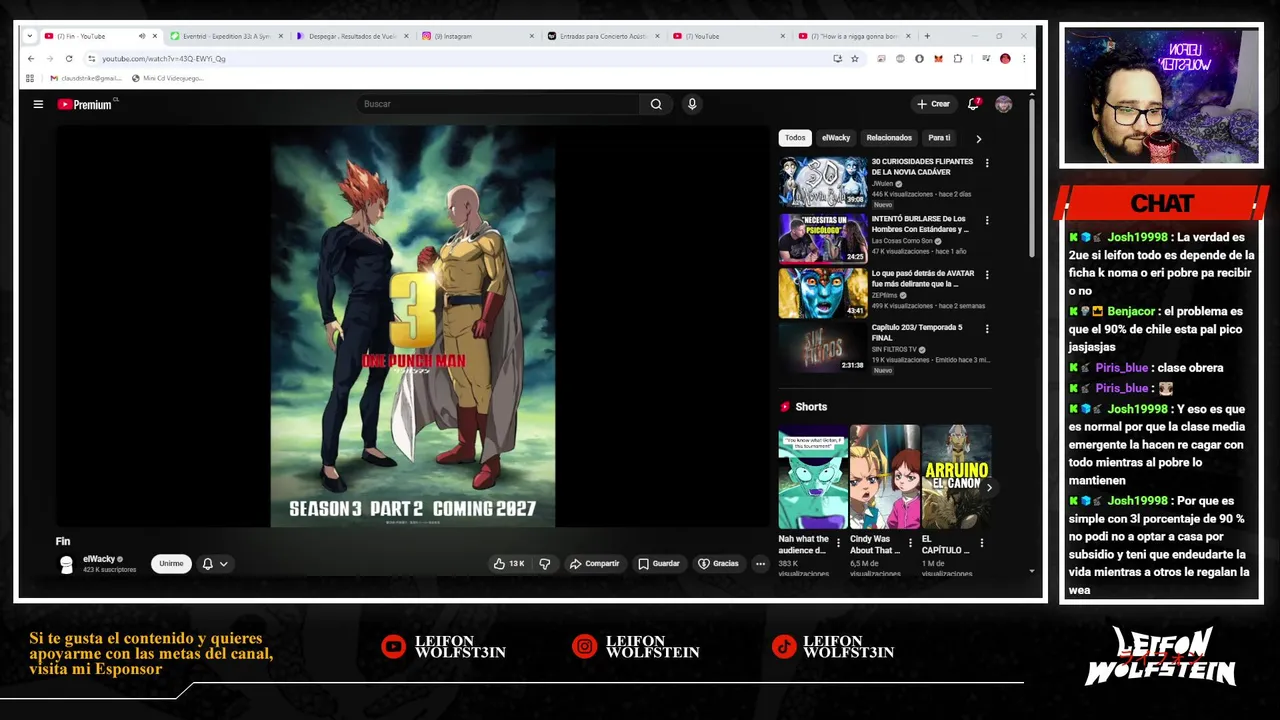Open the notifications bell in YouTube header
The image size is (1280, 720).
(x=973, y=104)
